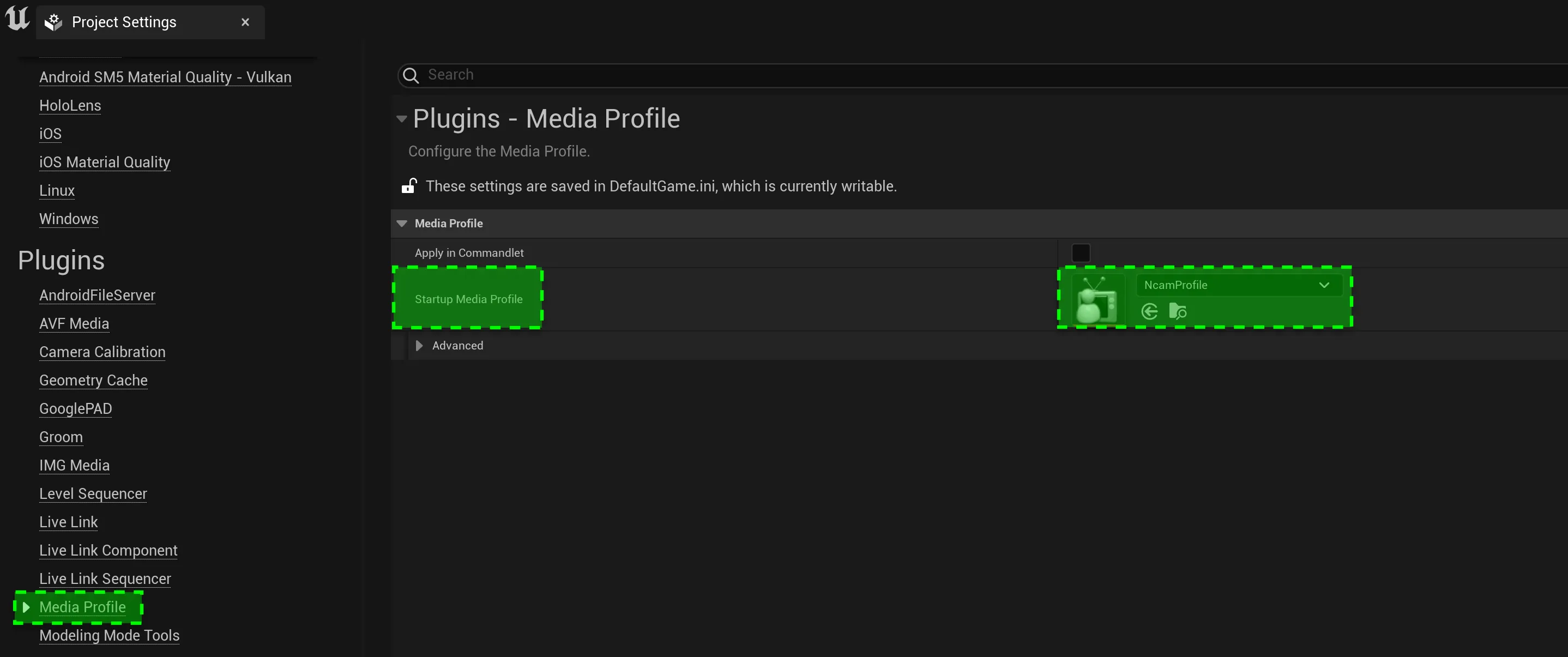Click the media profile thumbnail (TV icon)
Viewport: 1568px width, 657px height.
[x=1097, y=298]
